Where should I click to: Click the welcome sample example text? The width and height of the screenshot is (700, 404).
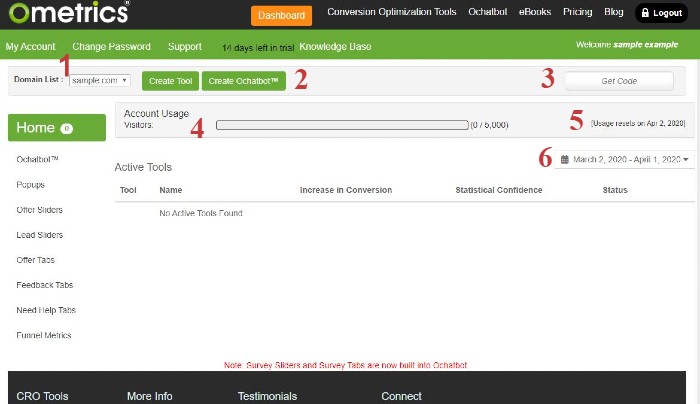click(627, 45)
